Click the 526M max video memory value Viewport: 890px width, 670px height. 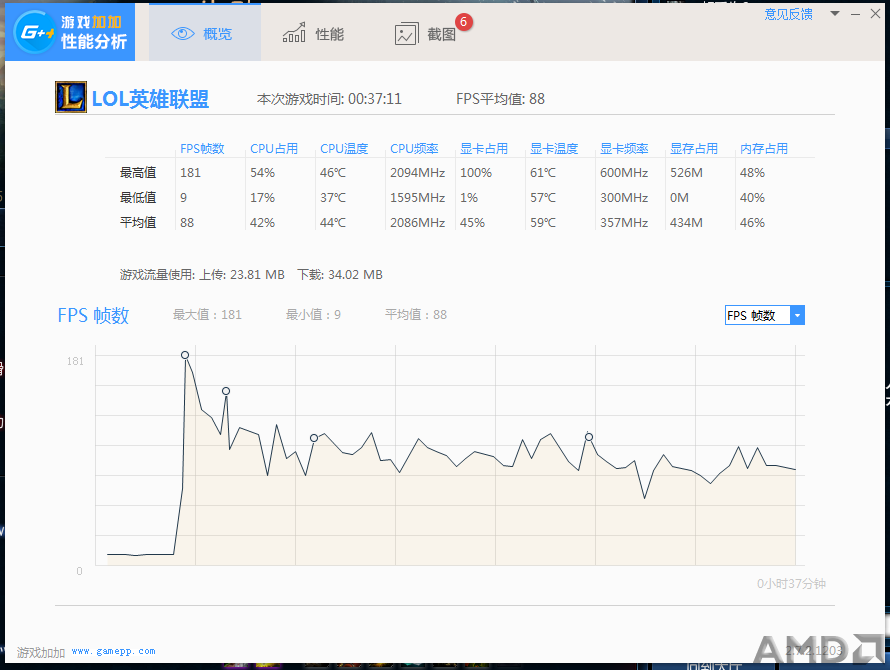[x=686, y=173]
